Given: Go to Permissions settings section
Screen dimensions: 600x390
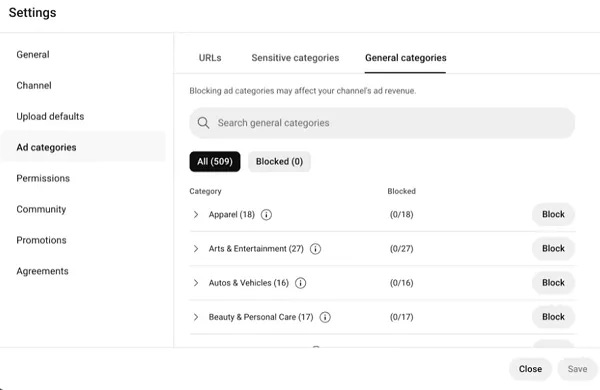Looking at the screenshot, I should pos(43,178).
